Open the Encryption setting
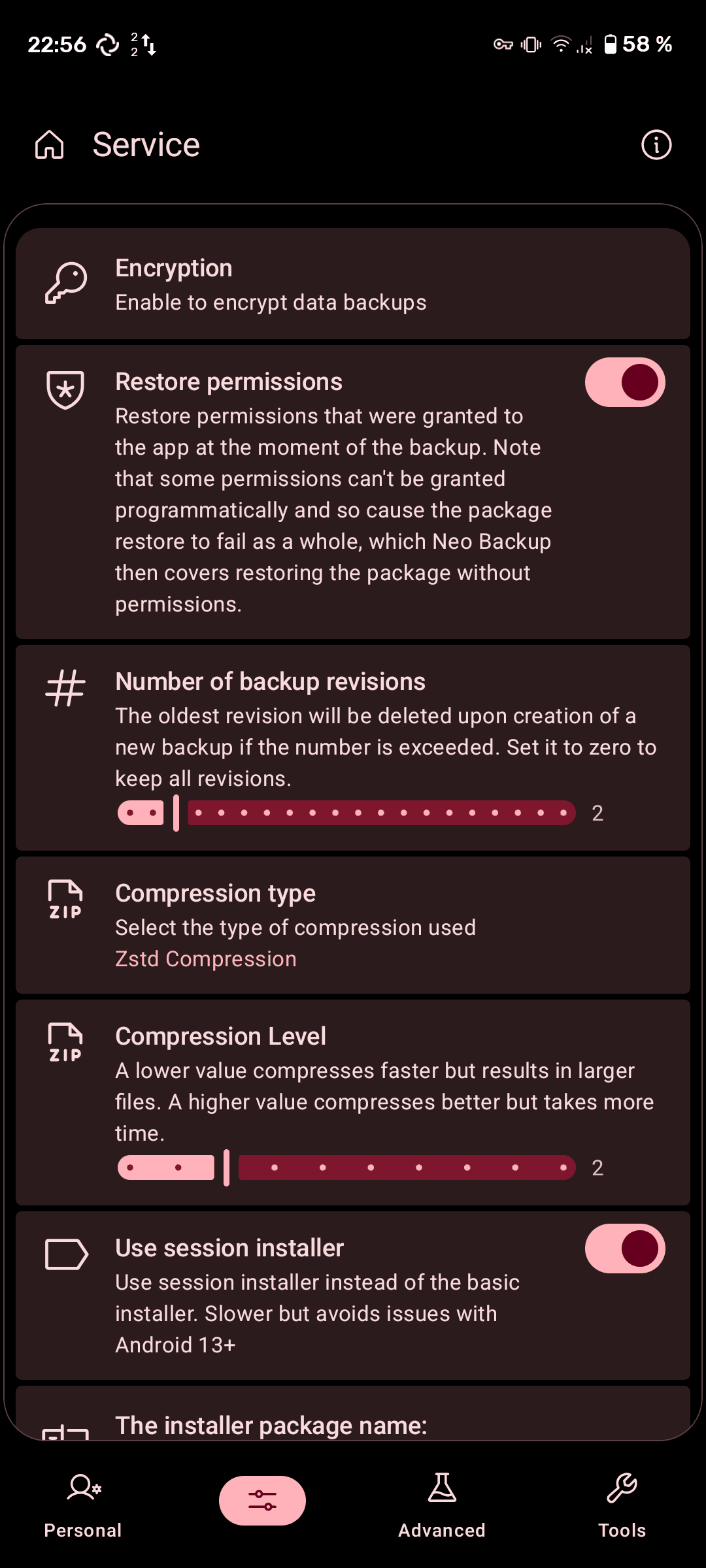The height and width of the screenshot is (1568, 706). pyautogui.click(x=353, y=284)
